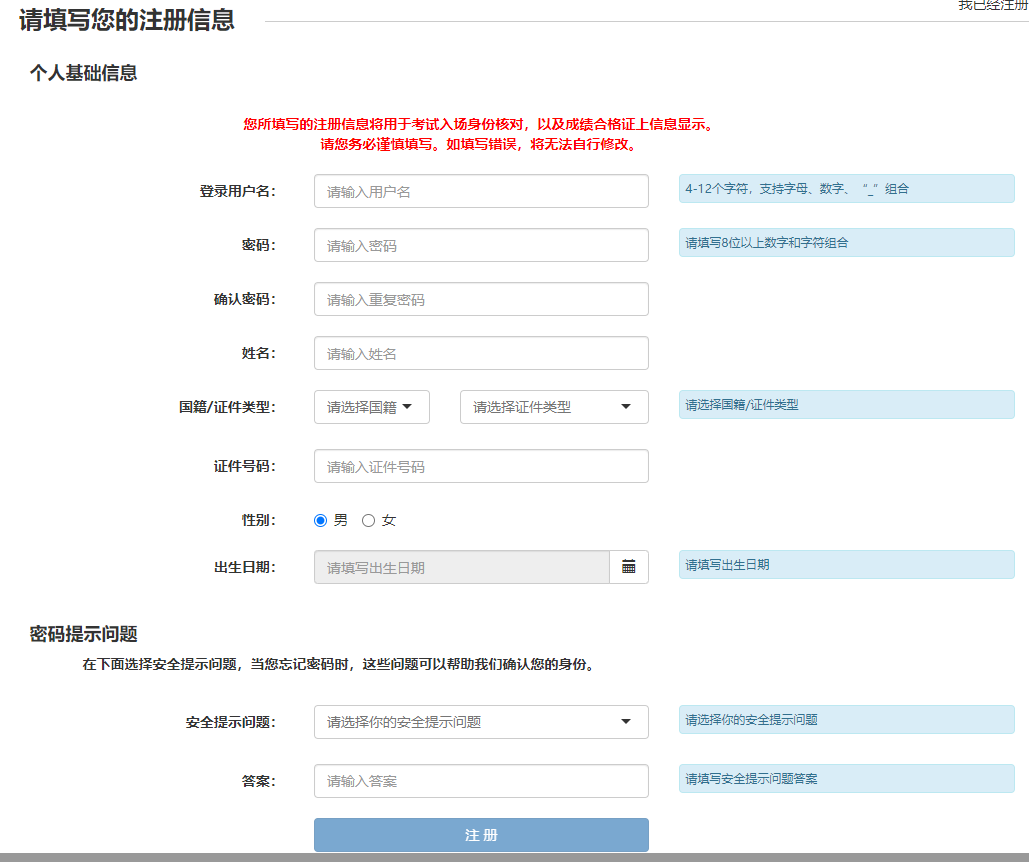Image resolution: width=1029 pixels, height=862 pixels.
Task: Click the password input field
Action: point(481,245)
